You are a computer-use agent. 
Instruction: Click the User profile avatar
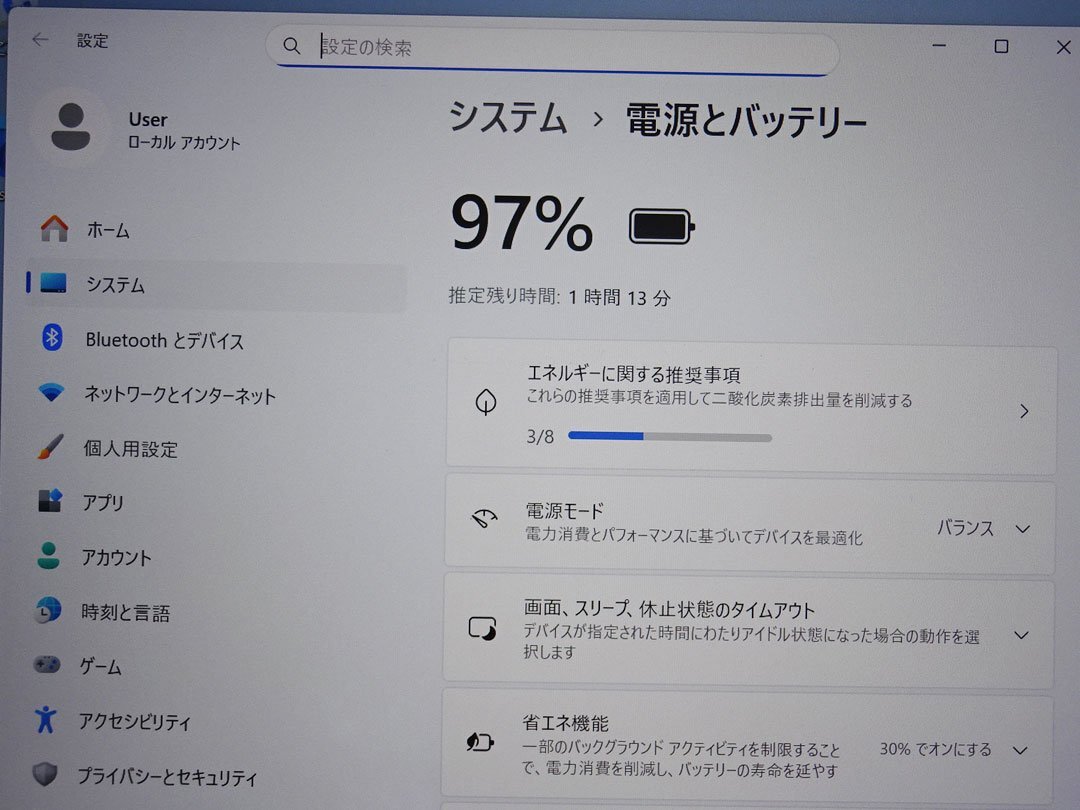[70, 127]
